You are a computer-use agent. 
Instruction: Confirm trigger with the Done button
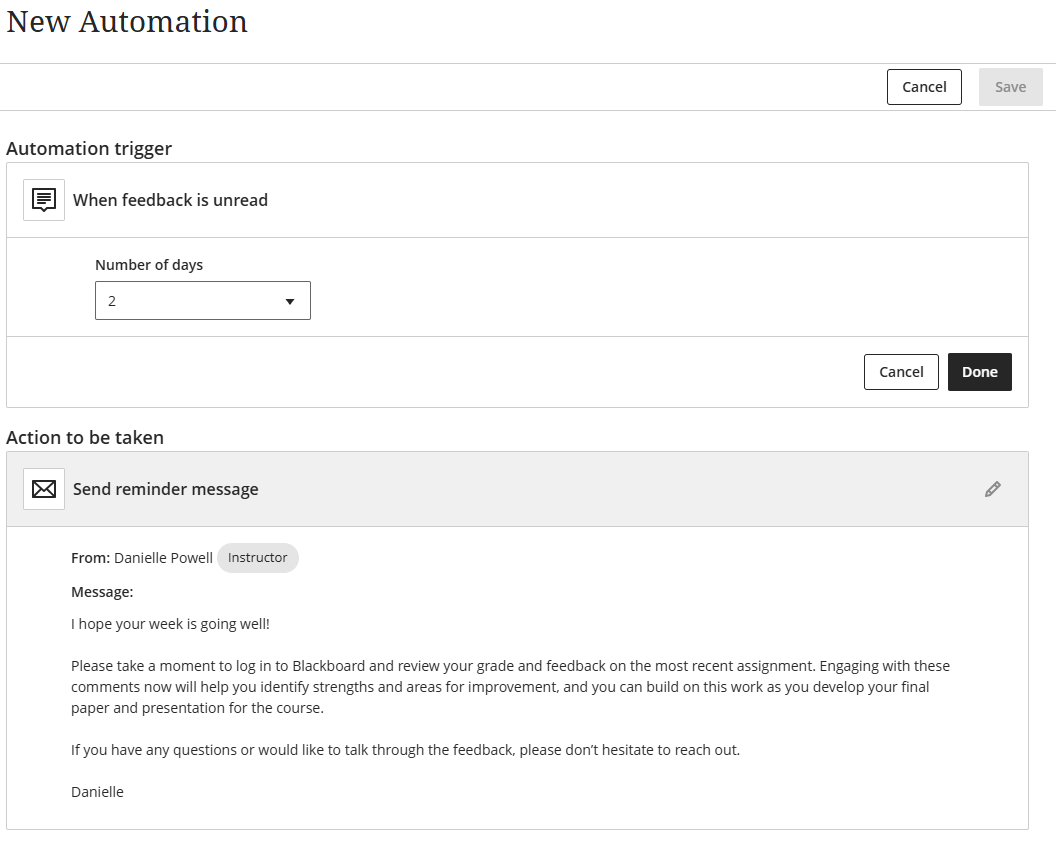coord(979,372)
